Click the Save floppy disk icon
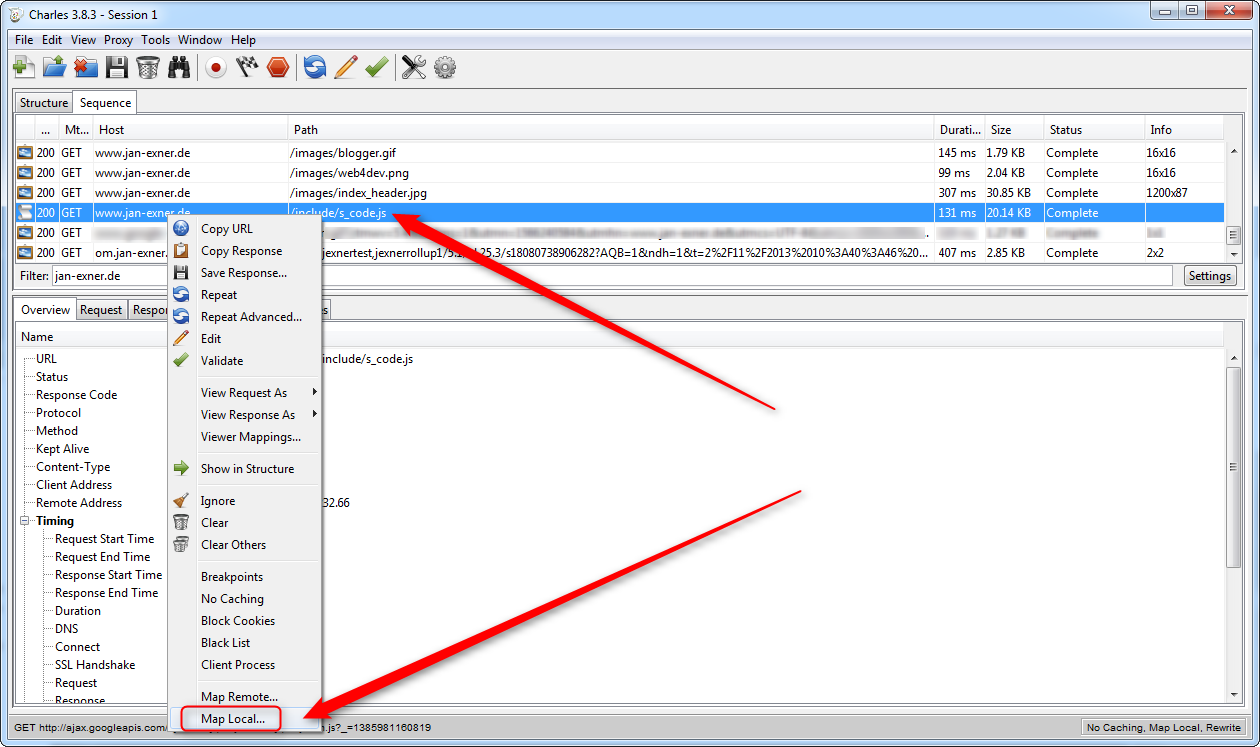Image resolution: width=1260 pixels, height=747 pixels. [117, 67]
